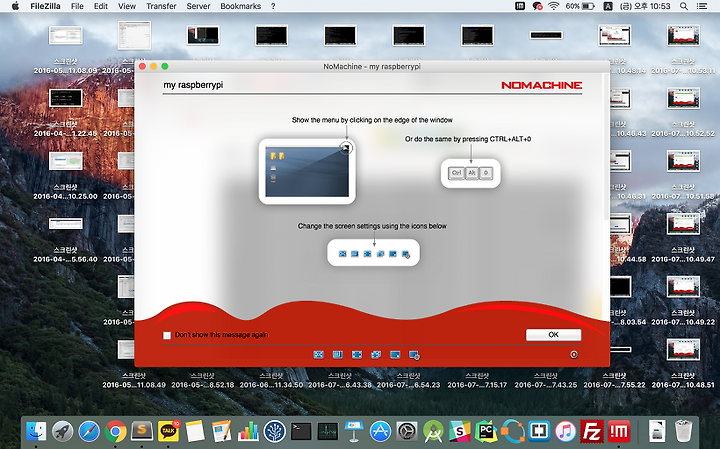The width and height of the screenshot is (720, 449).
Task: Click desktop file label 2016-07-...7.15.17
Action: (477, 385)
